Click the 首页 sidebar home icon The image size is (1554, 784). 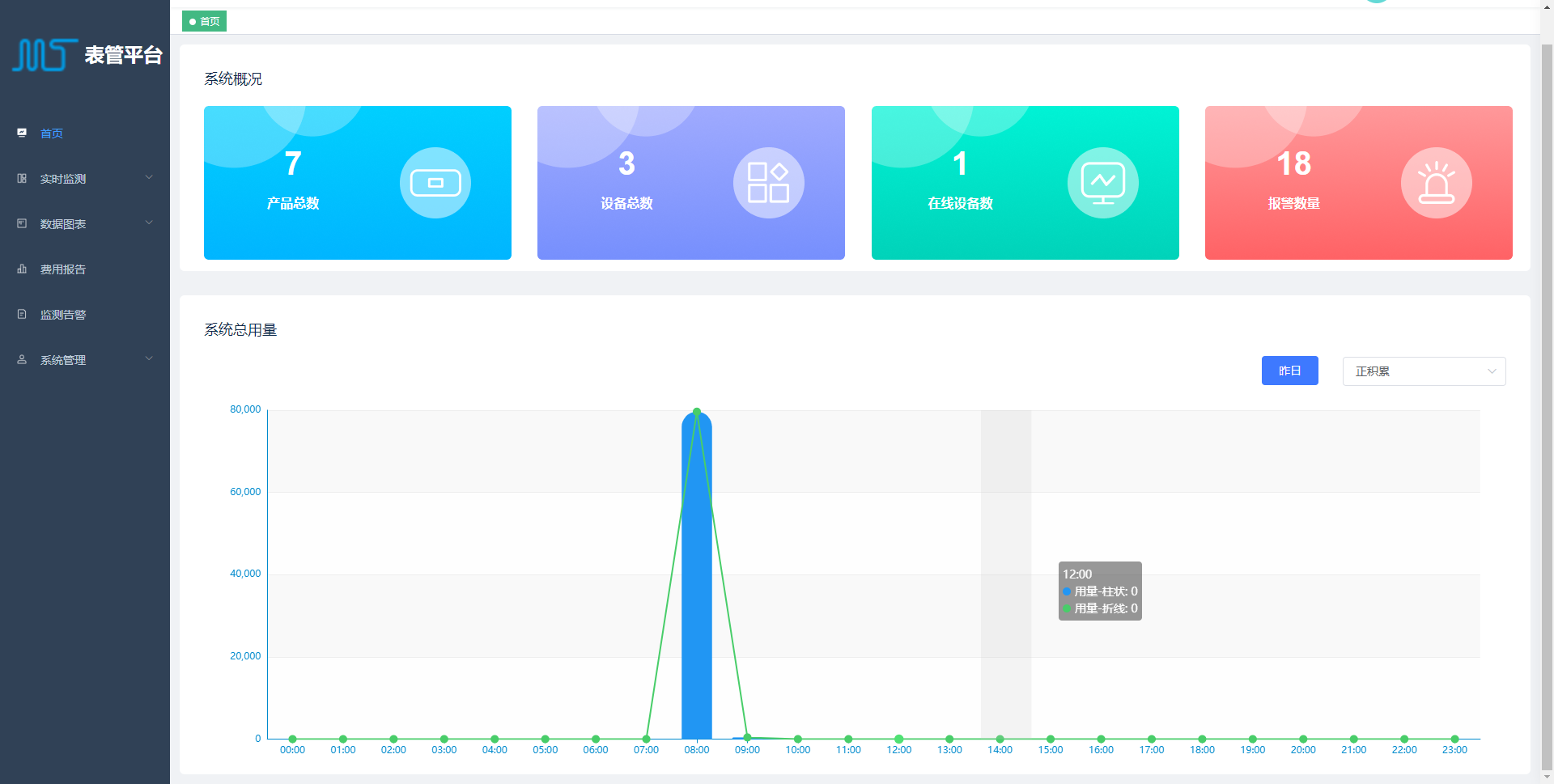(22, 133)
